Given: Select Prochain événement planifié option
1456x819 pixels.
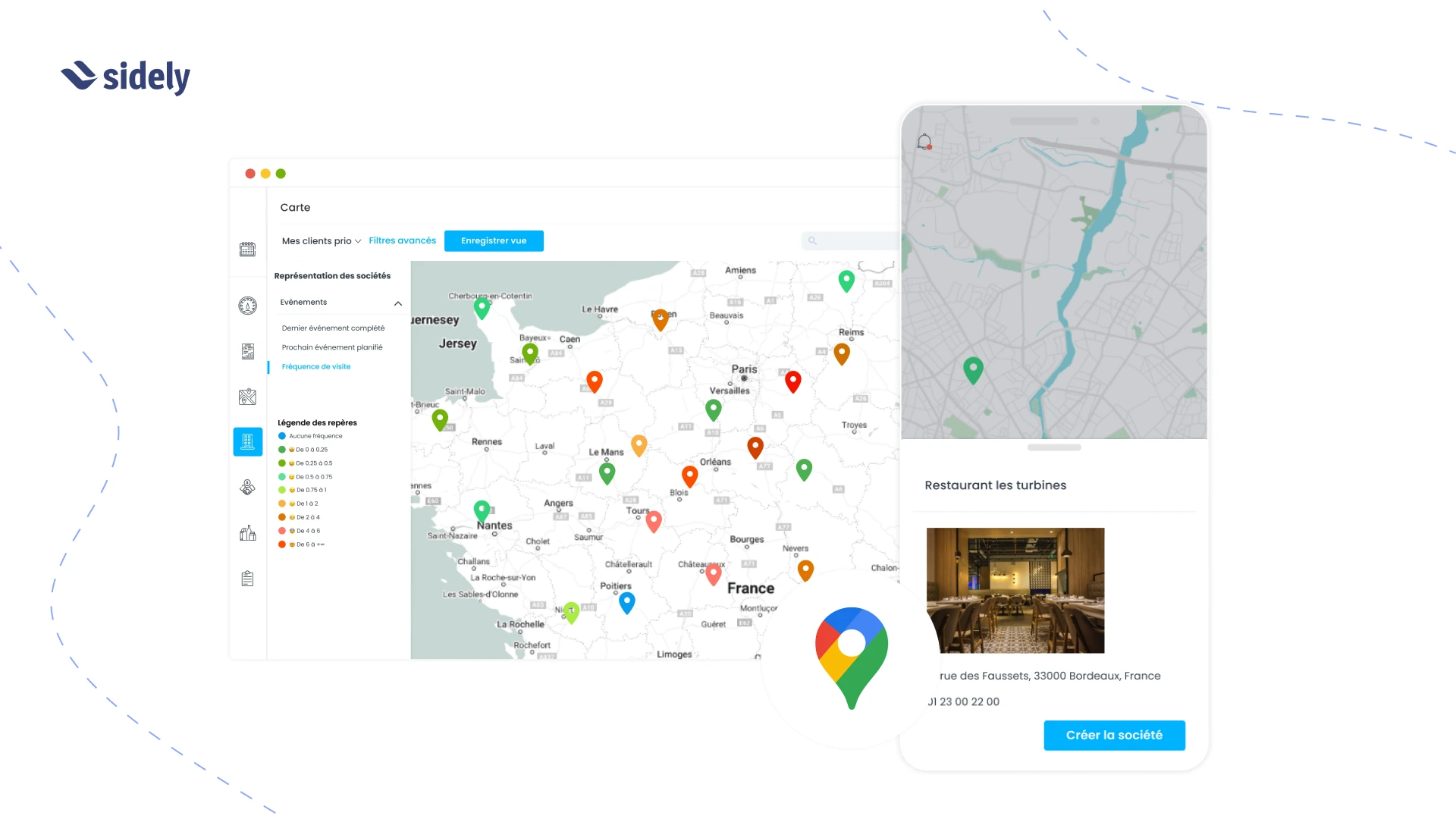Looking at the screenshot, I should point(332,347).
